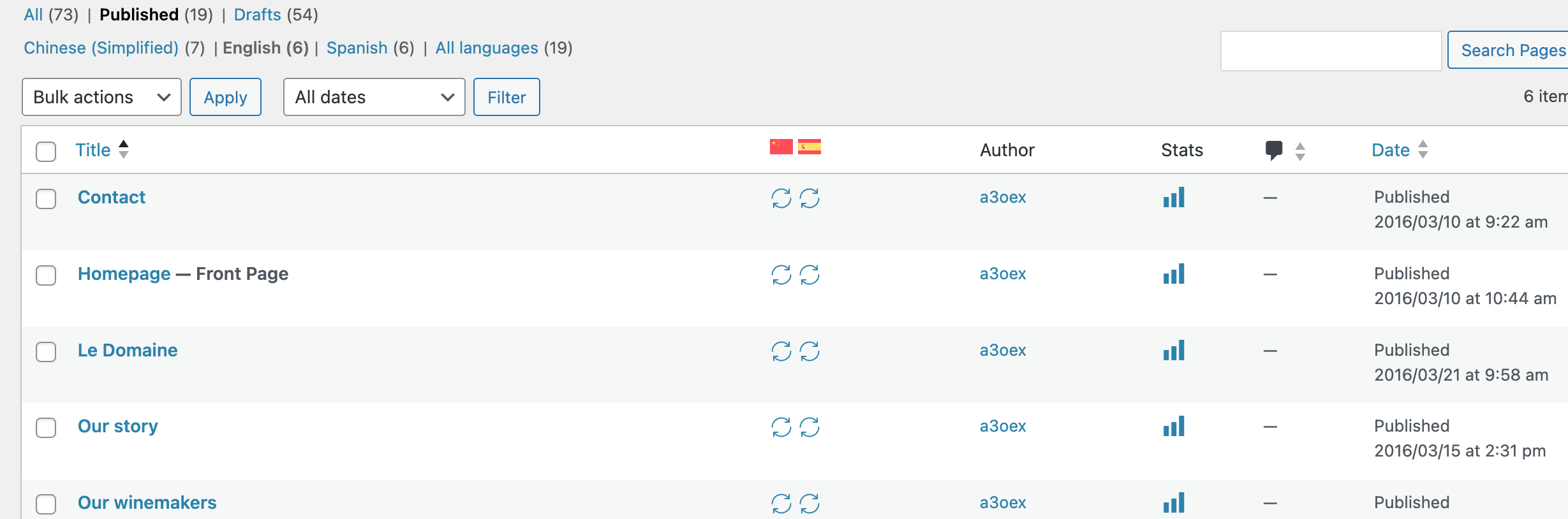The height and width of the screenshot is (519, 1568).
Task: Click the Filter button
Action: click(x=507, y=97)
